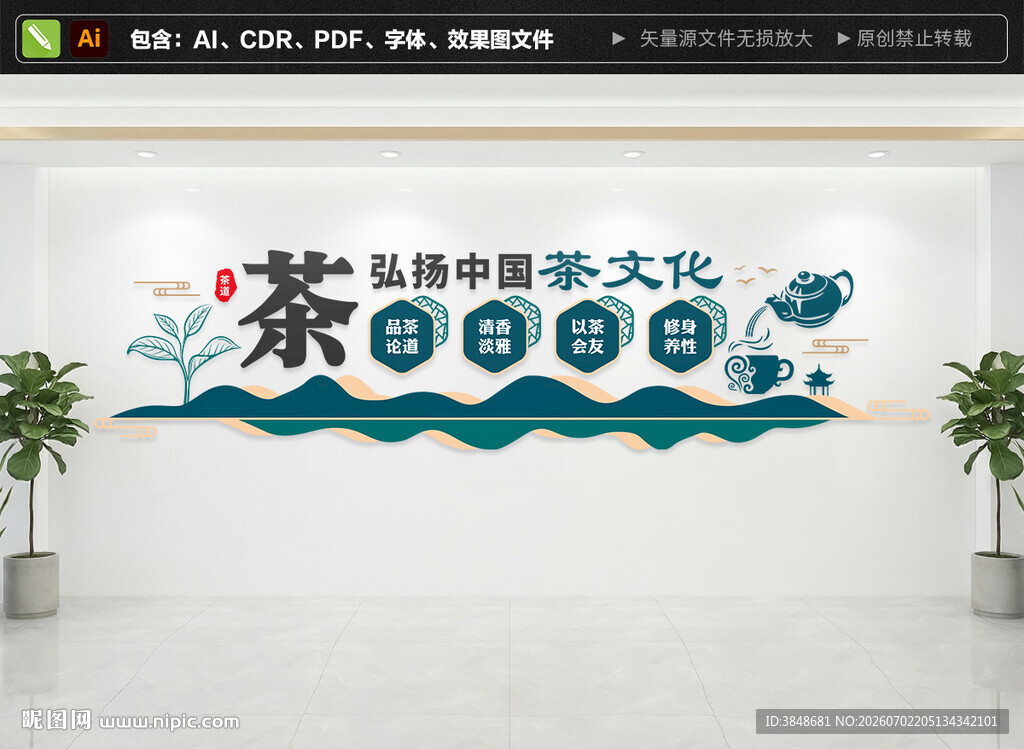Click the green CorelDRAW pencil icon
1024x749 pixels.
pos(41,39)
